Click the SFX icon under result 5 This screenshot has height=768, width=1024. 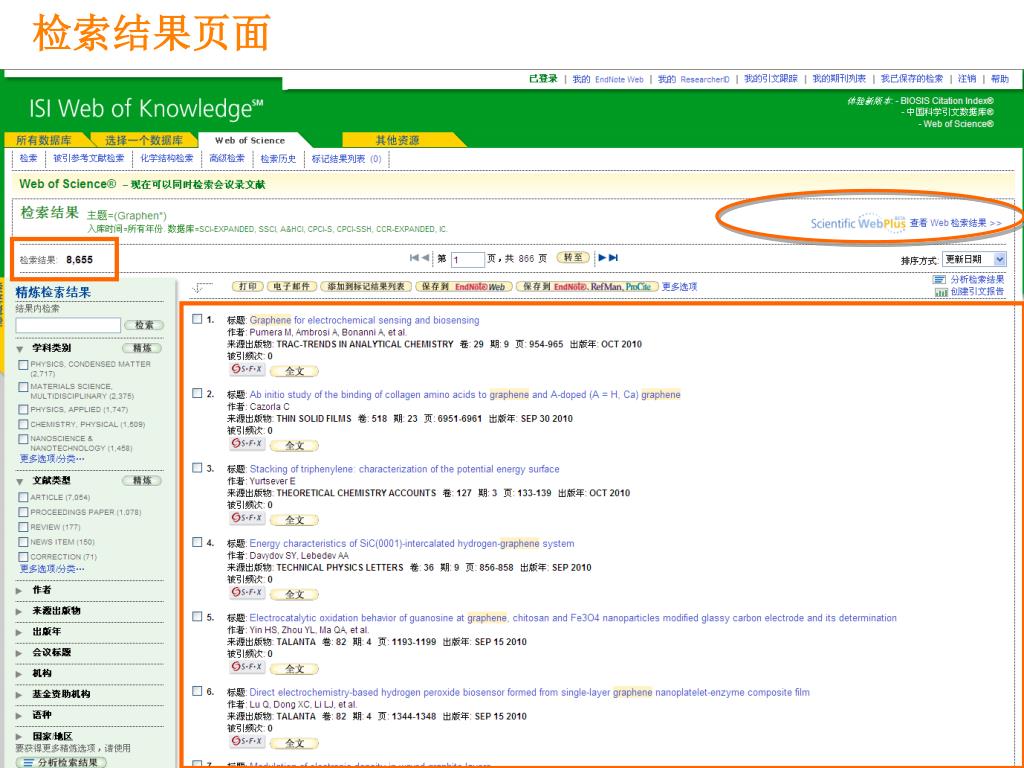coord(247,667)
